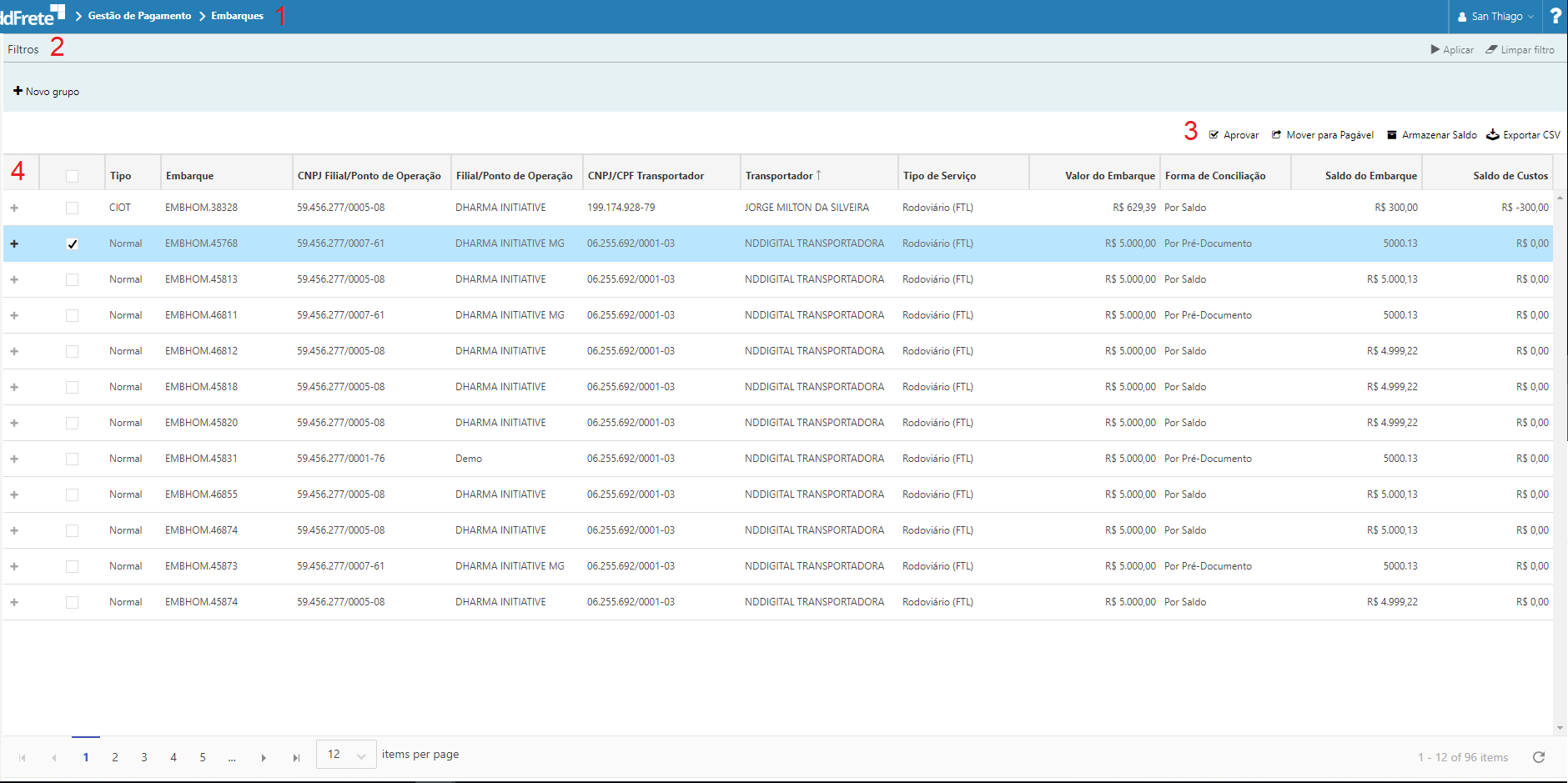Open the San Thiago user menu

point(1496,17)
